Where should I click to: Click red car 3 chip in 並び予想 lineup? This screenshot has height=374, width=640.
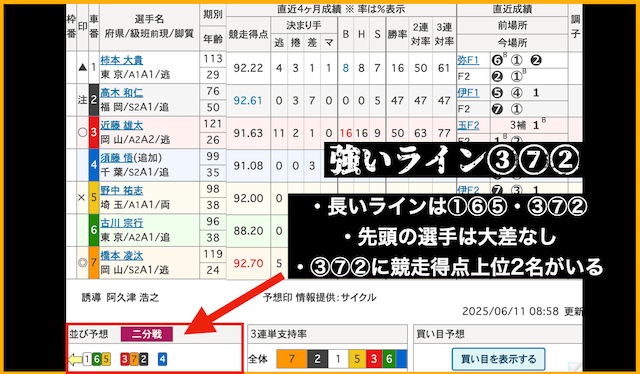point(125,359)
